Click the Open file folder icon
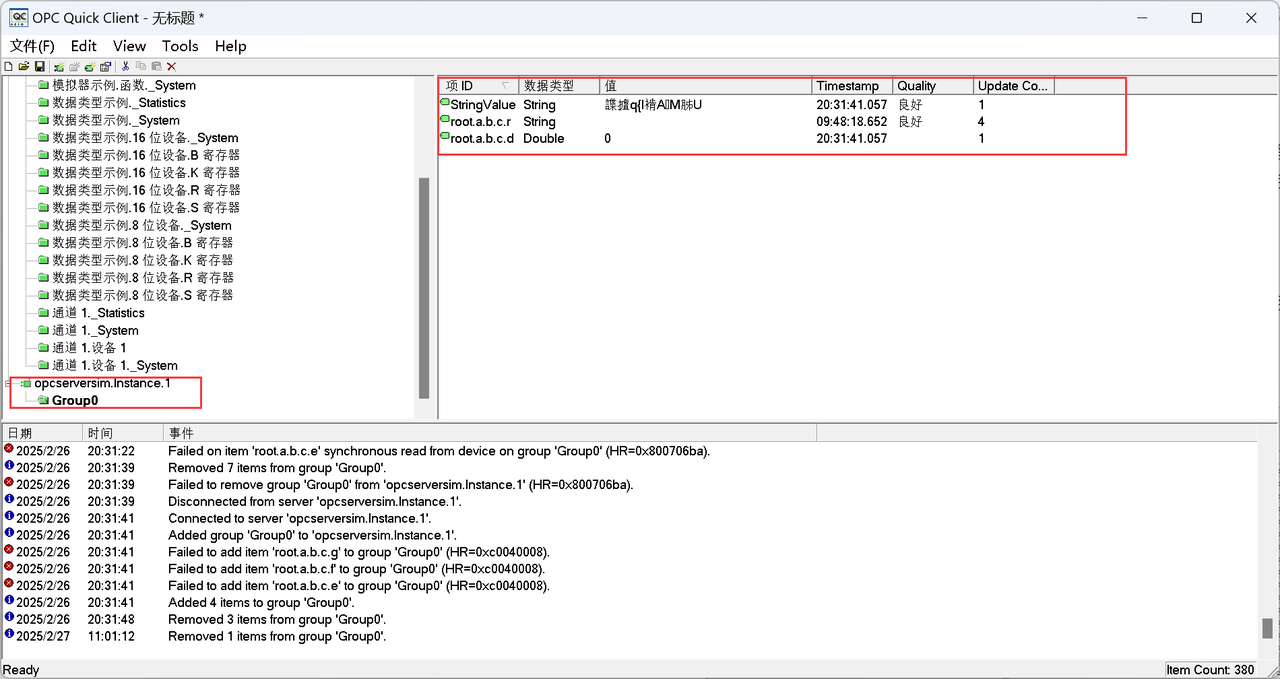 (x=23, y=66)
